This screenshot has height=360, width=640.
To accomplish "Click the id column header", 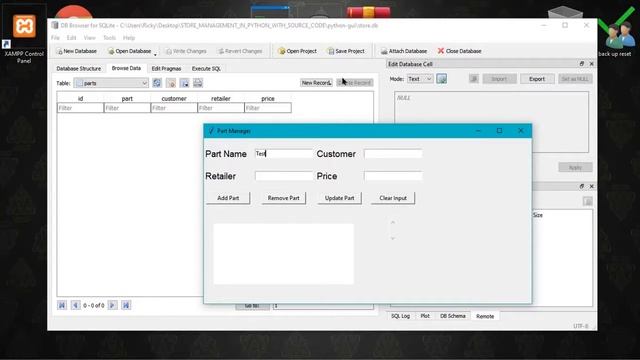I will (80, 98).
